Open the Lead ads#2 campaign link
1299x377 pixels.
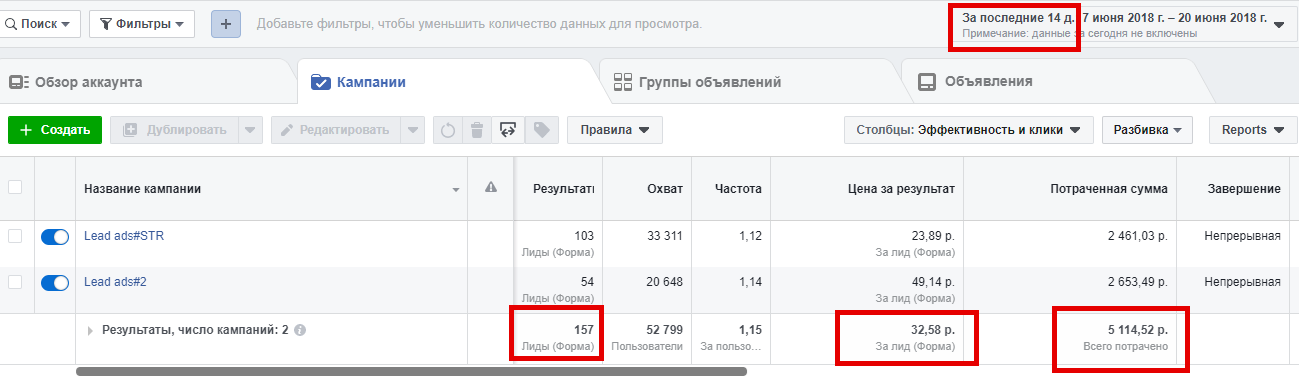pos(116,282)
